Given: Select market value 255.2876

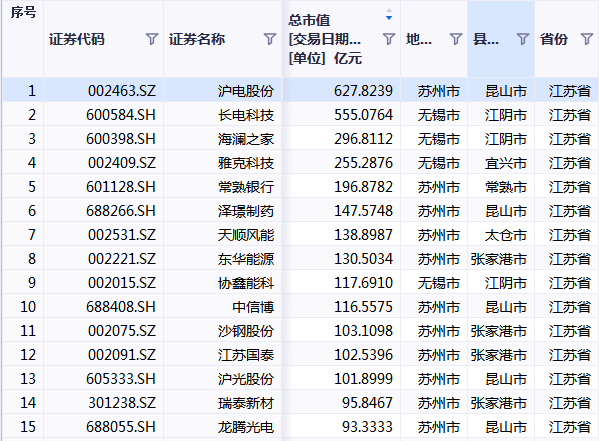Looking at the screenshot, I should point(363,163).
